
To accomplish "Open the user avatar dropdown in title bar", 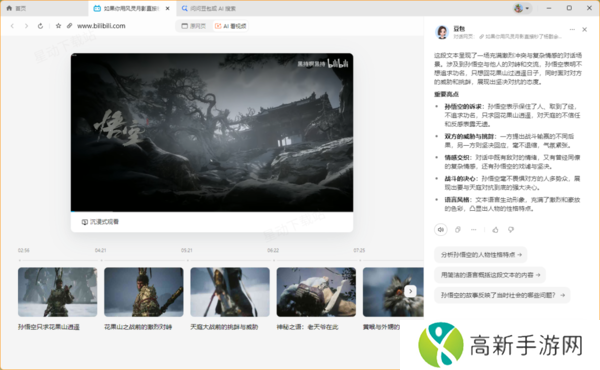I will click(522, 8).
